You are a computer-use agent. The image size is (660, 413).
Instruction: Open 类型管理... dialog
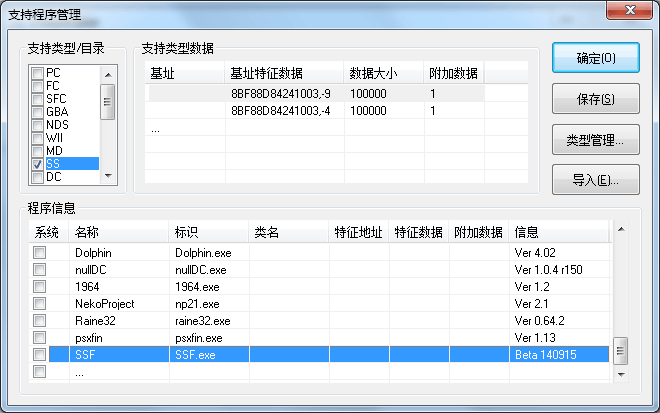tap(595, 140)
